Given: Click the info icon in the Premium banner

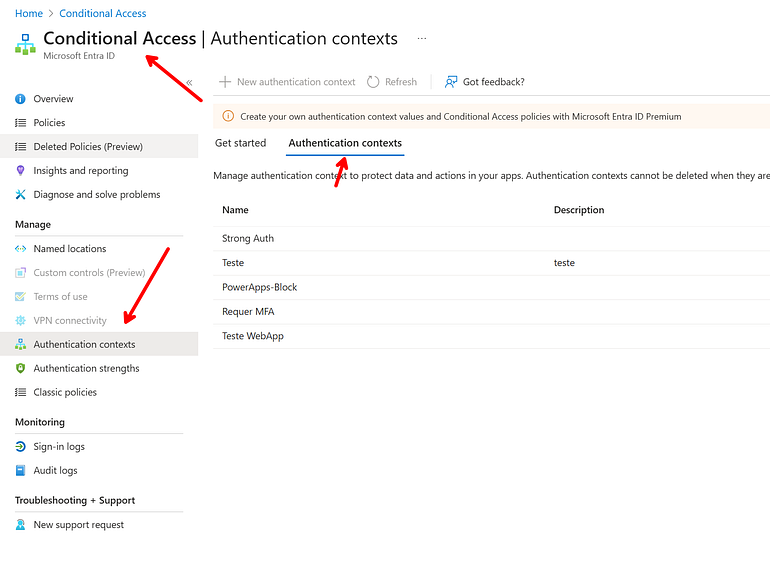Looking at the screenshot, I should (x=228, y=116).
